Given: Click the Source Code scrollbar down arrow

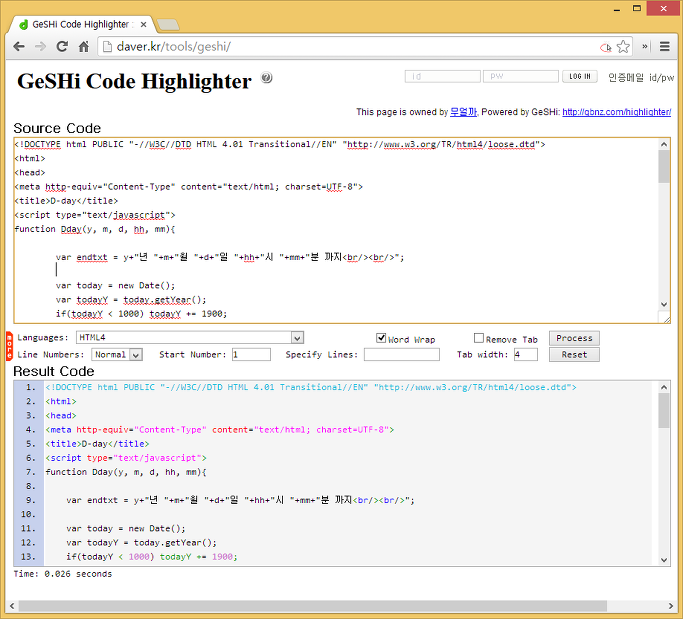Looking at the screenshot, I should tap(664, 304).
